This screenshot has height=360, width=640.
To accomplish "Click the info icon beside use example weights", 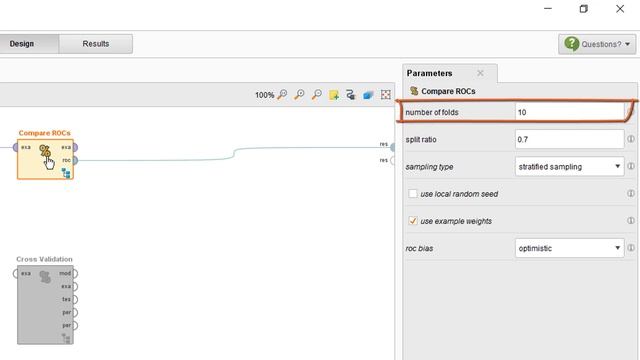I will [x=631, y=221].
